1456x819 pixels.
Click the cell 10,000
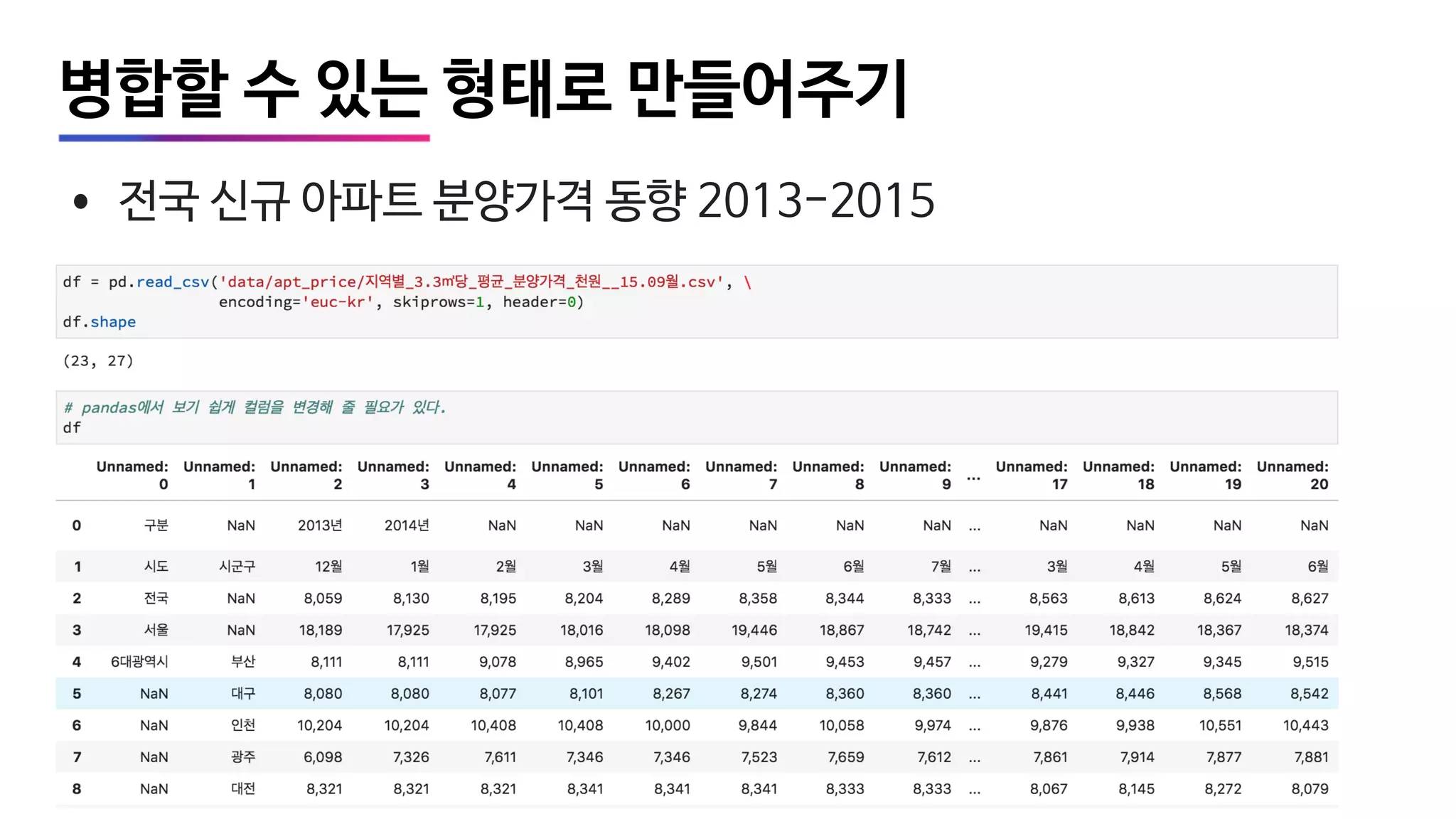point(668,725)
